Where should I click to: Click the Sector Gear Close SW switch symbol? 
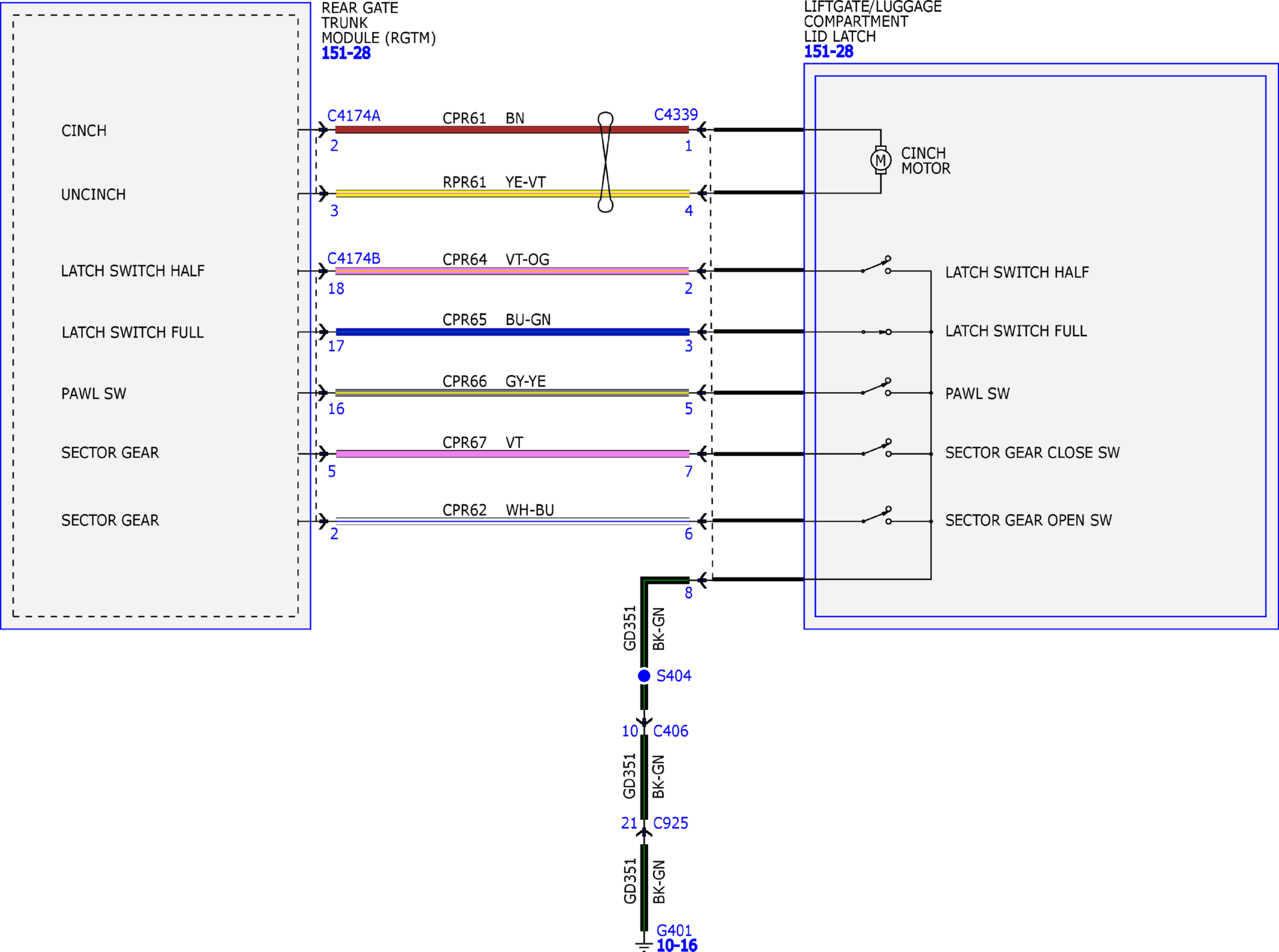coord(877,448)
